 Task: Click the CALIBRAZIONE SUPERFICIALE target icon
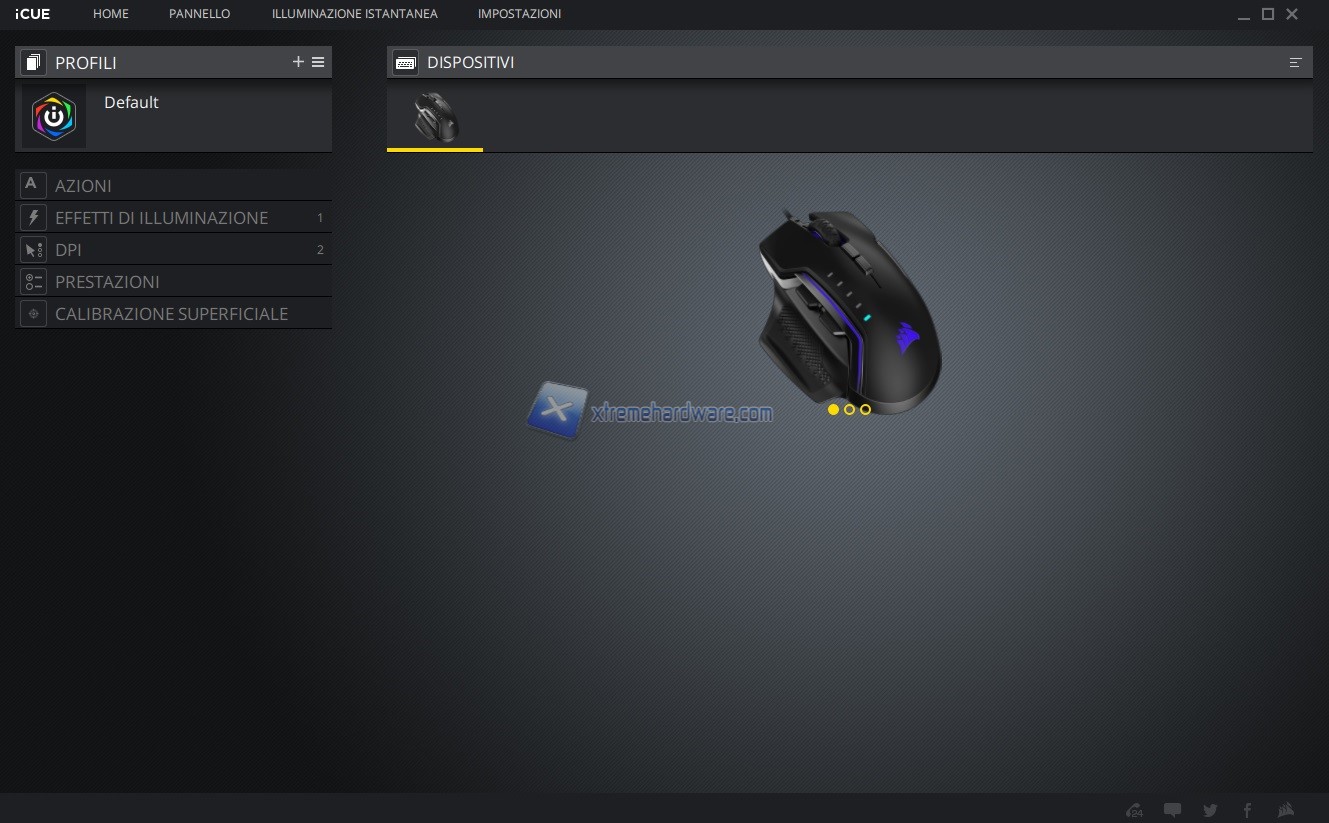(33, 314)
